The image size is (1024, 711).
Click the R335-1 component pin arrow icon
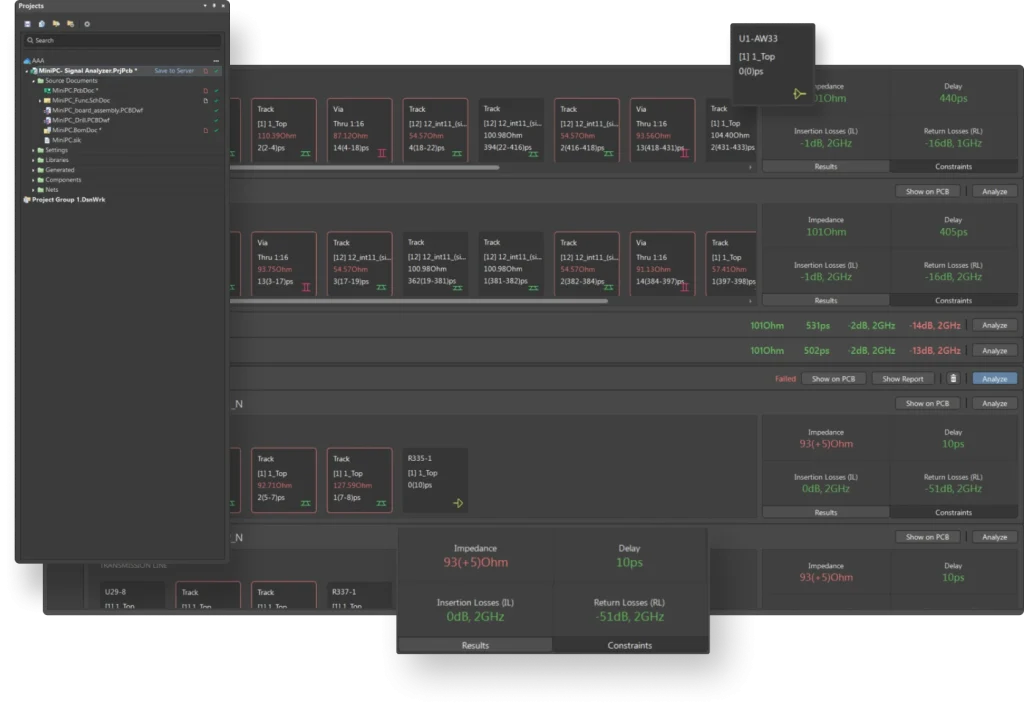pos(458,503)
